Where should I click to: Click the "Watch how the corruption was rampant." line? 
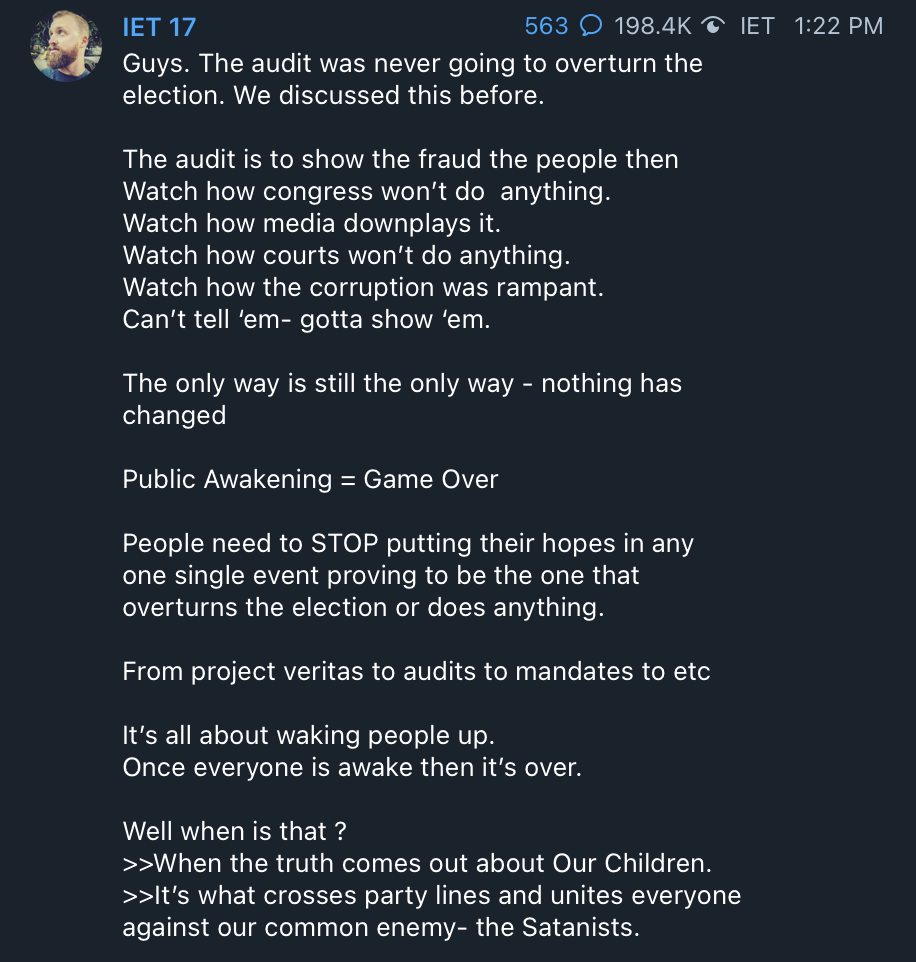pyautogui.click(x=363, y=287)
